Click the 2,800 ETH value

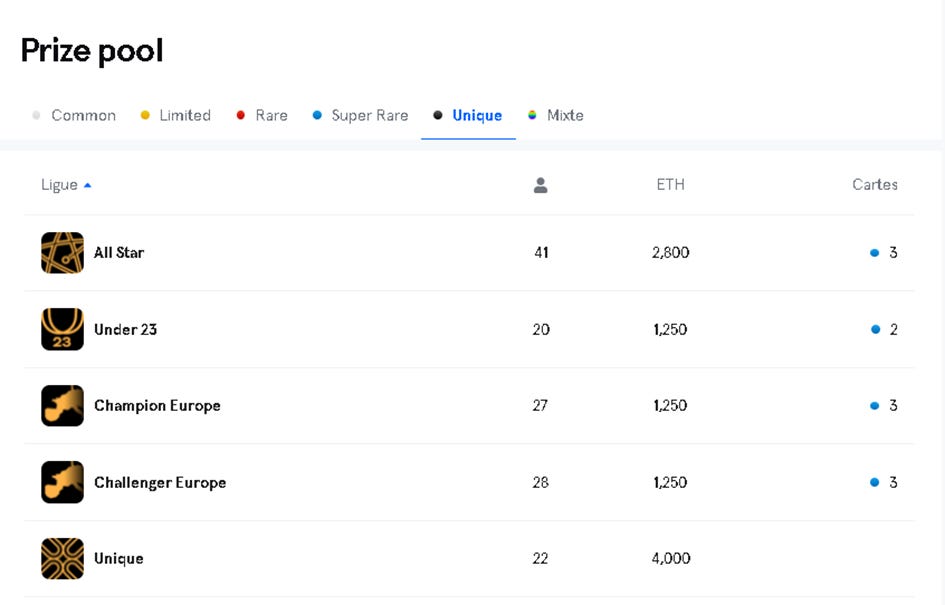point(670,252)
